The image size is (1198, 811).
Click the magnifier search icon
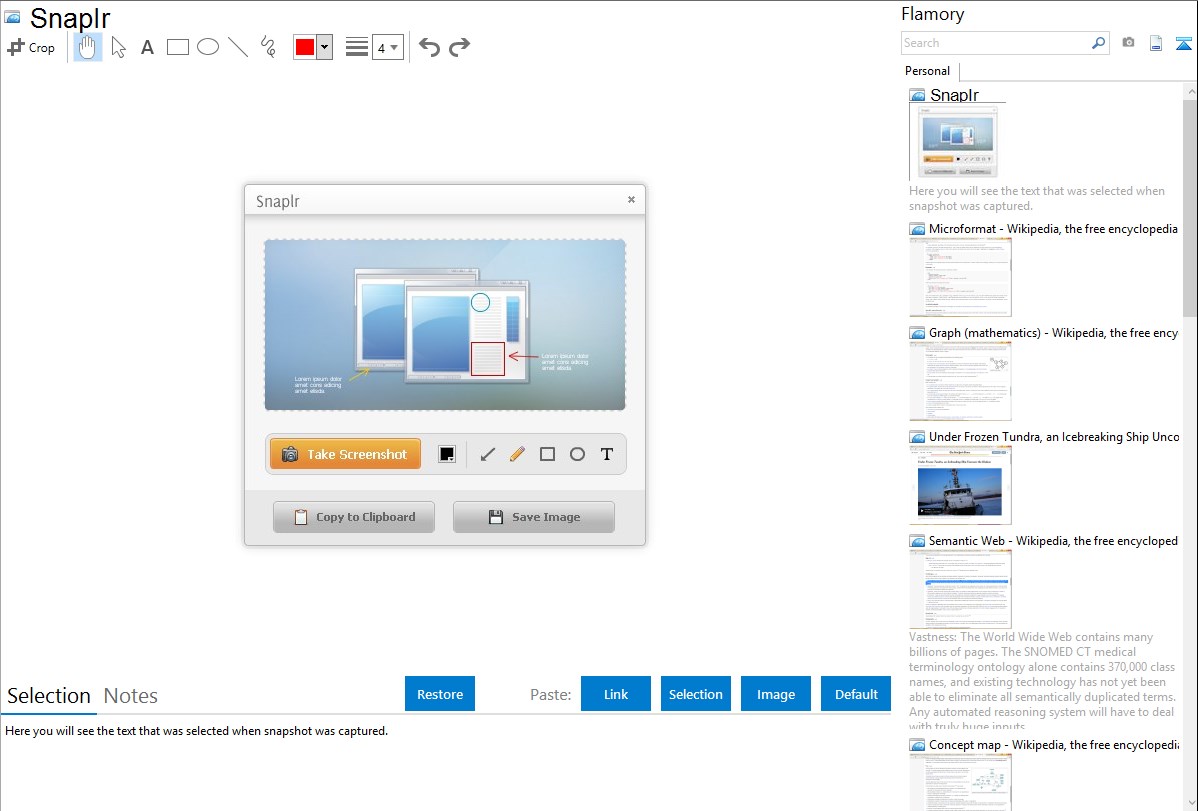1099,43
